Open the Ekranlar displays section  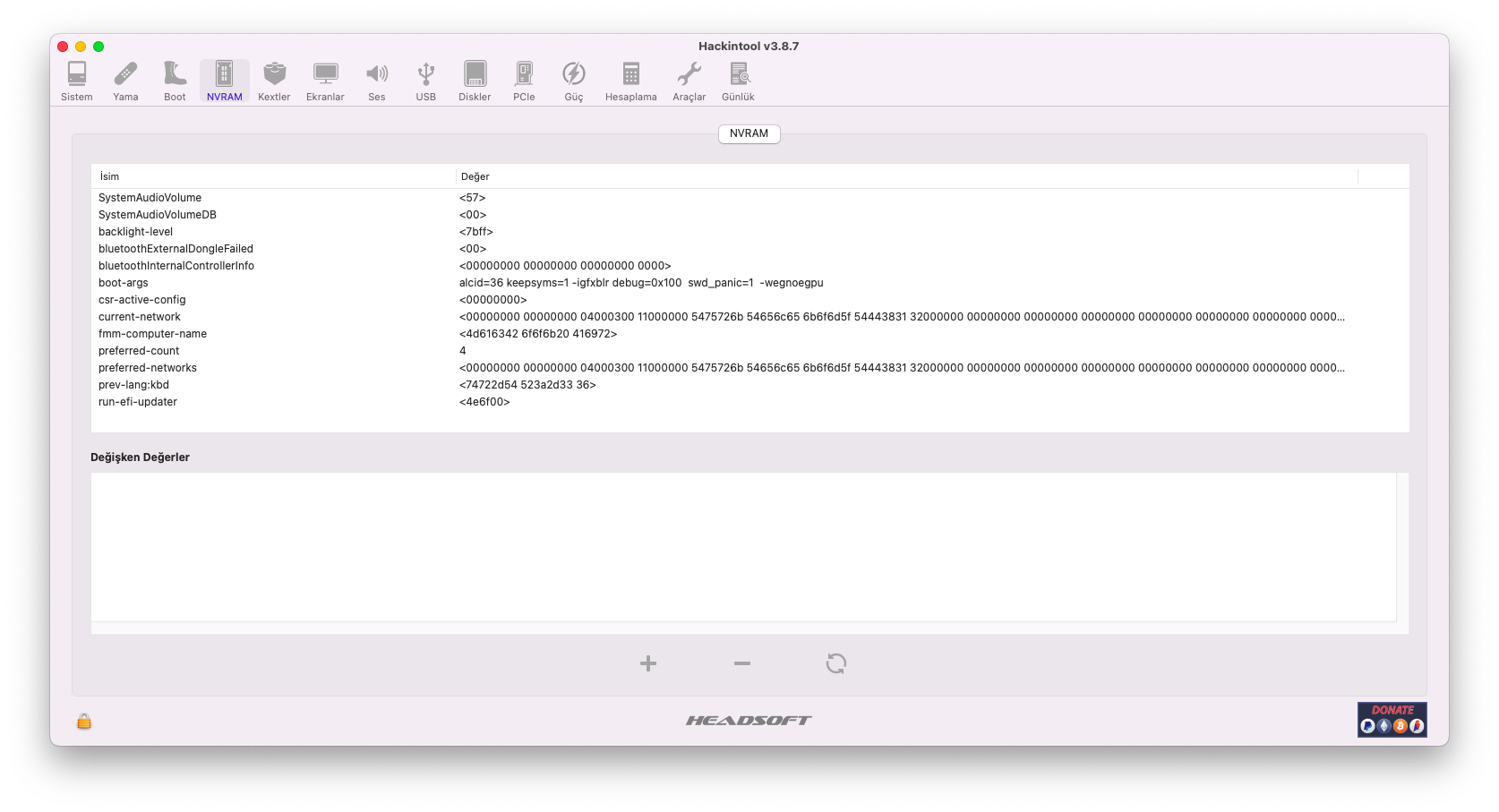pyautogui.click(x=325, y=81)
